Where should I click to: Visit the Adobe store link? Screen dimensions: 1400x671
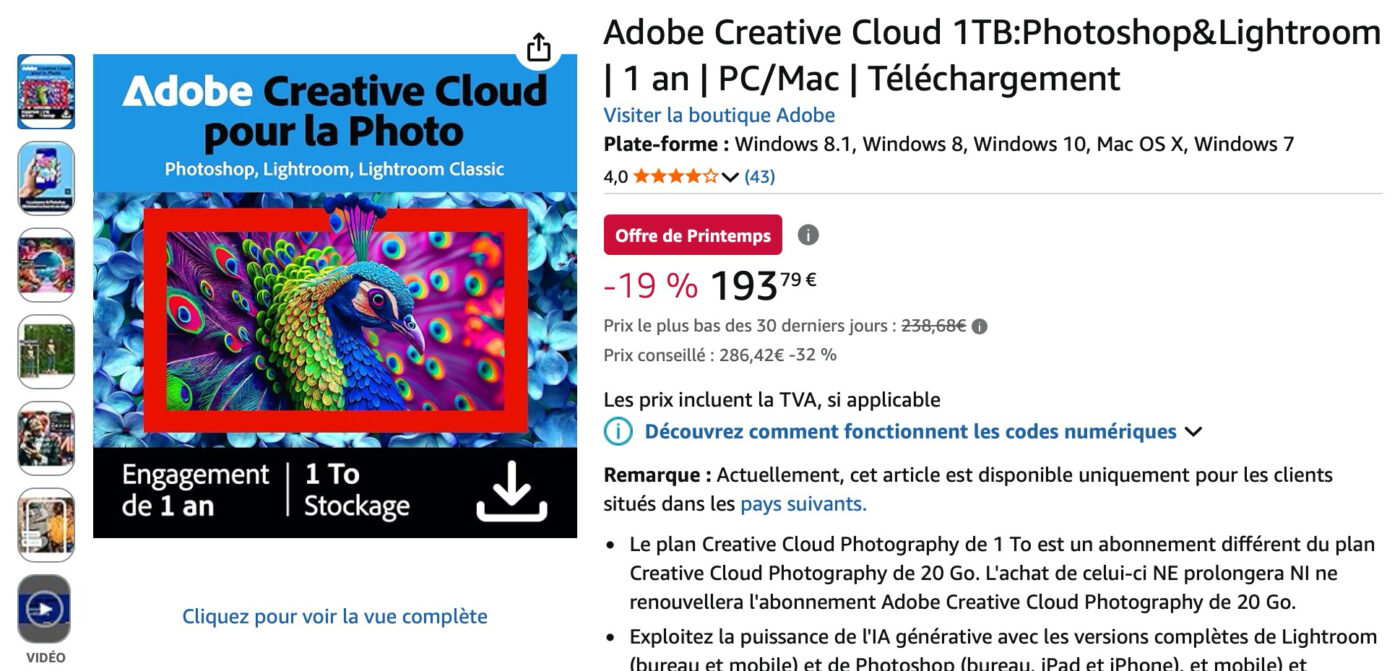[x=719, y=115]
